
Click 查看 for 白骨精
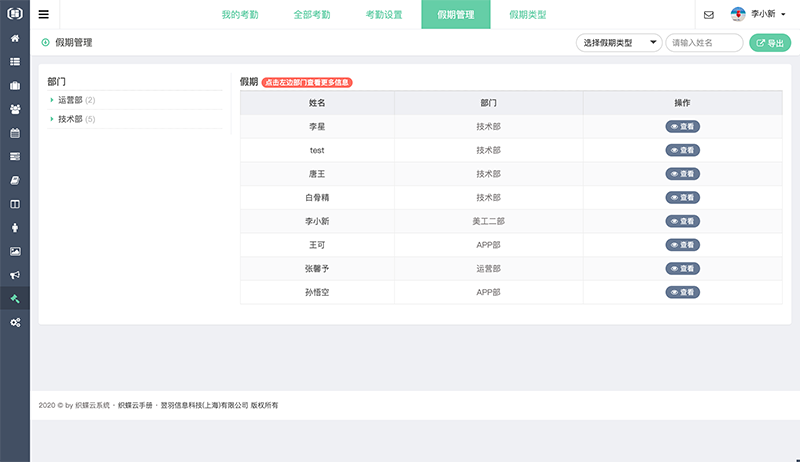tap(682, 197)
